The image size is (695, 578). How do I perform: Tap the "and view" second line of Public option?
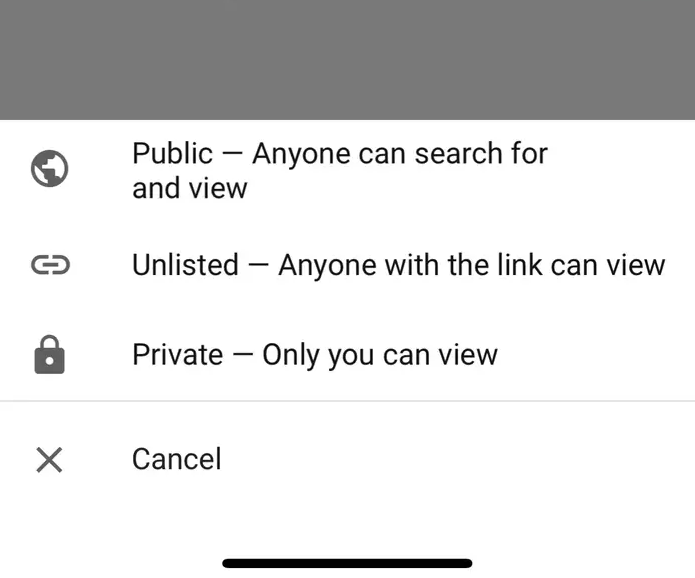point(190,188)
